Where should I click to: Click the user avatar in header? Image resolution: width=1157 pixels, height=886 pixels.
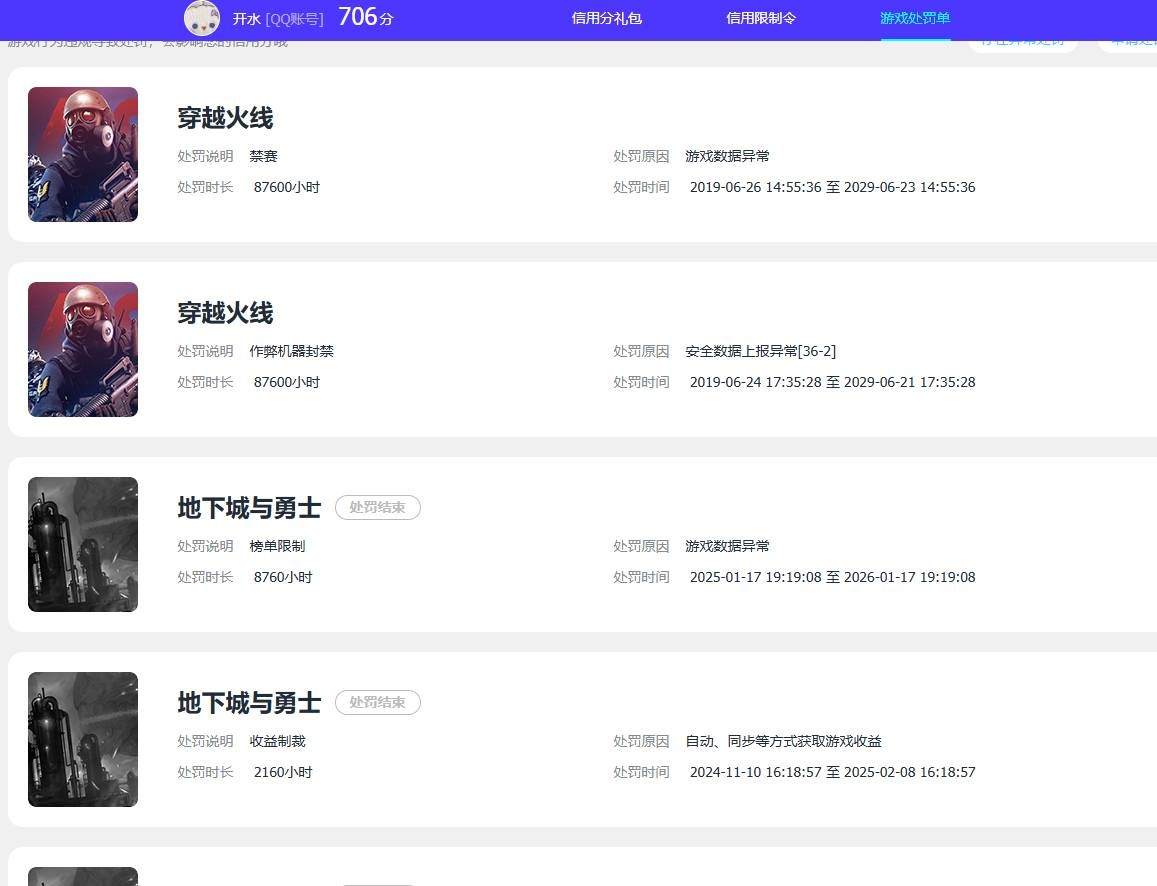[201, 18]
